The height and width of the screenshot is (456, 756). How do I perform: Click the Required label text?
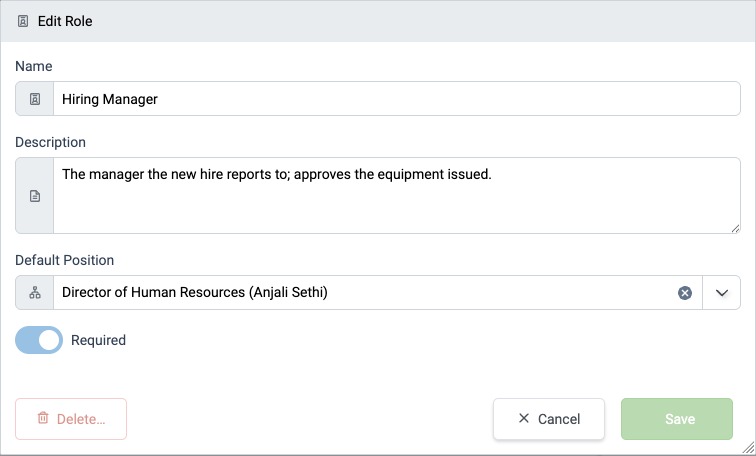[x=98, y=340]
